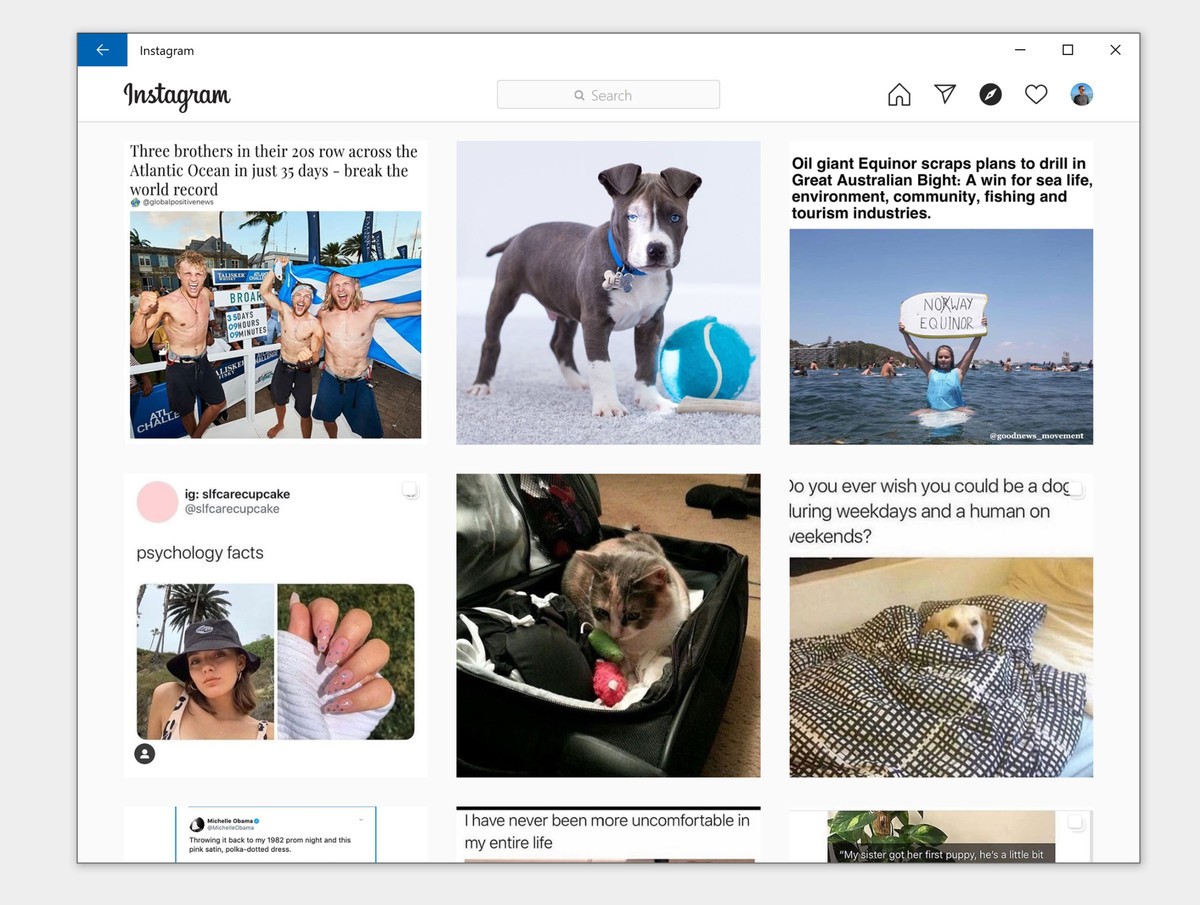
Task: Click carousel icon on dog weekdays post
Action: (x=1075, y=490)
